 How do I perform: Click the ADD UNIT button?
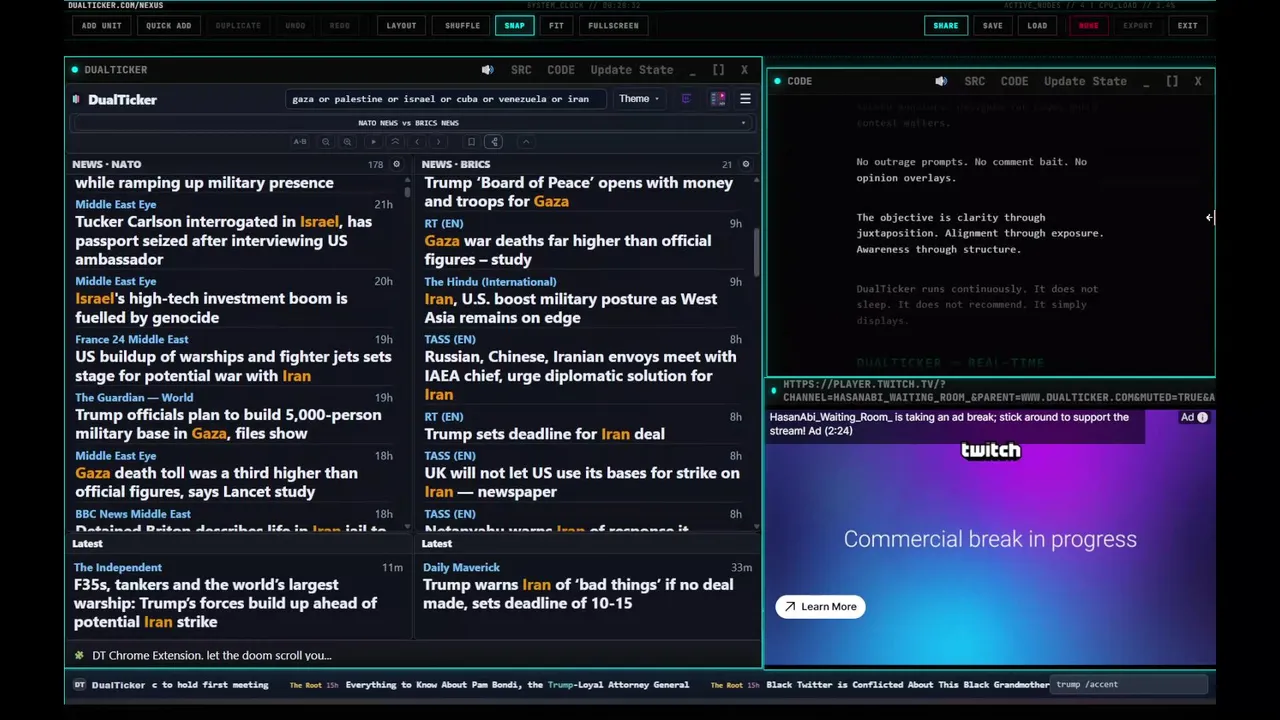[x=102, y=25]
